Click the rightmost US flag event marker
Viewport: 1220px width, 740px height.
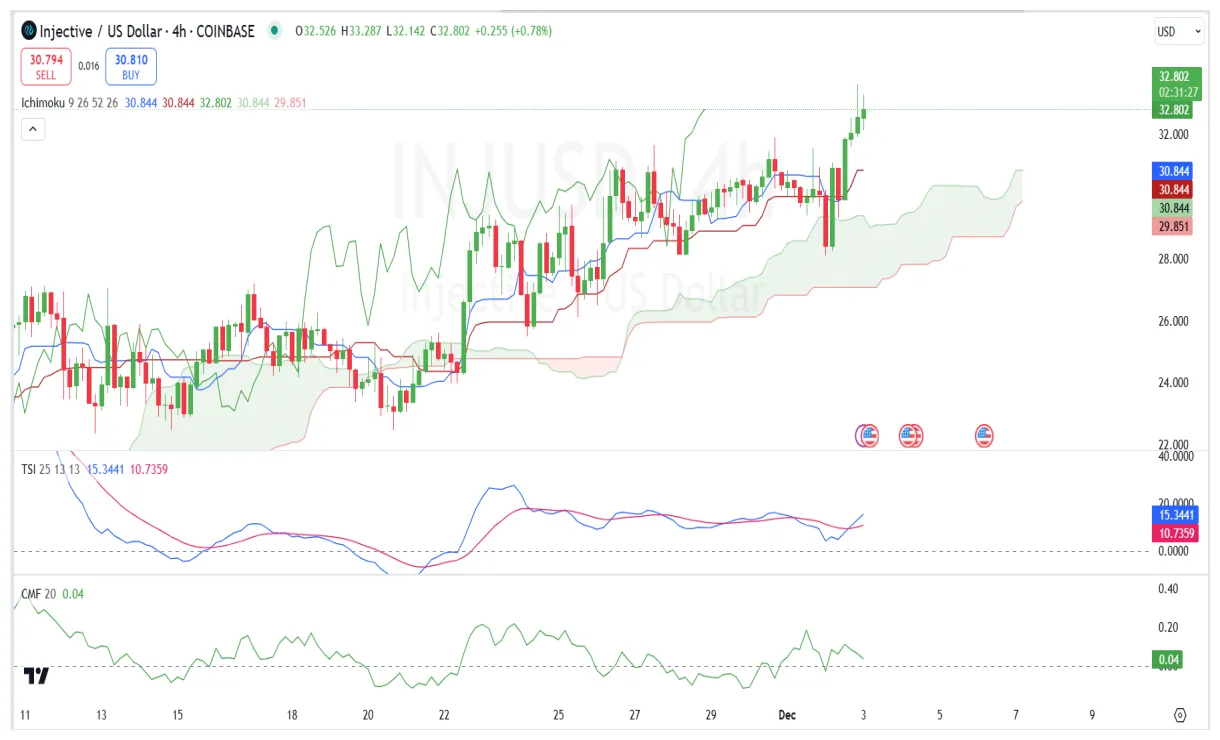coord(984,435)
